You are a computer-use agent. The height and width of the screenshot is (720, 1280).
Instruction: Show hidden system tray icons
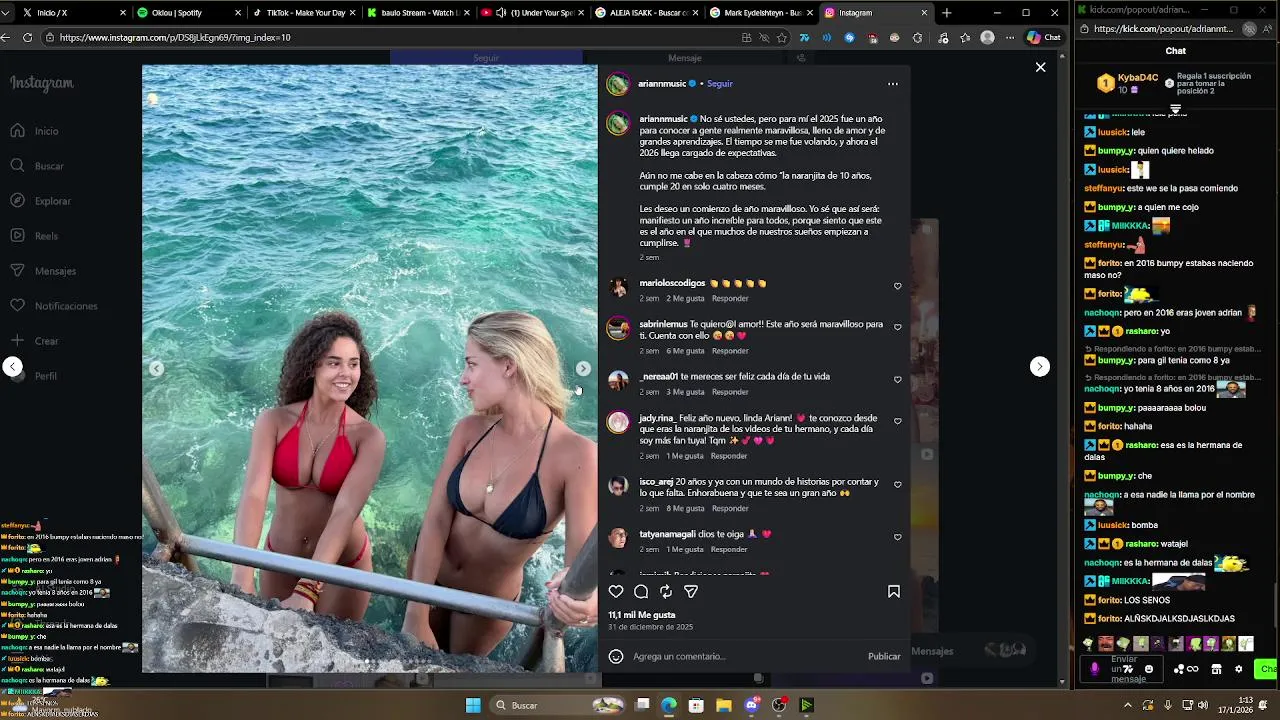coord(1128,705)
